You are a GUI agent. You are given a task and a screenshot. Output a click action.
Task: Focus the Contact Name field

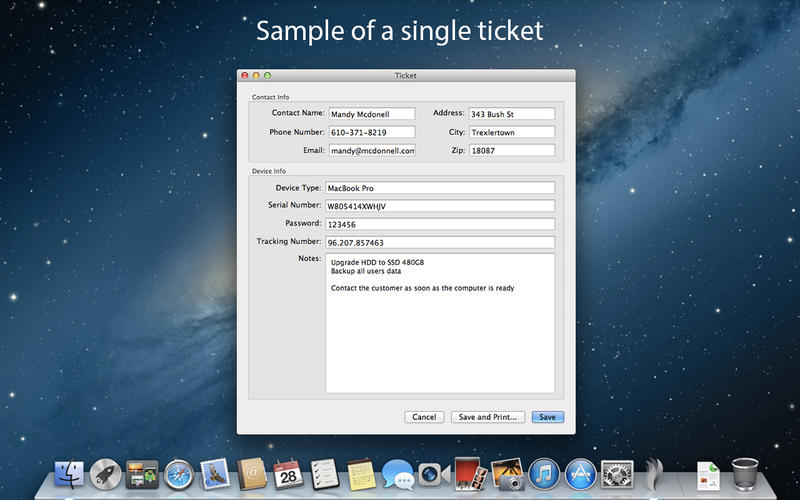[371, 114]
